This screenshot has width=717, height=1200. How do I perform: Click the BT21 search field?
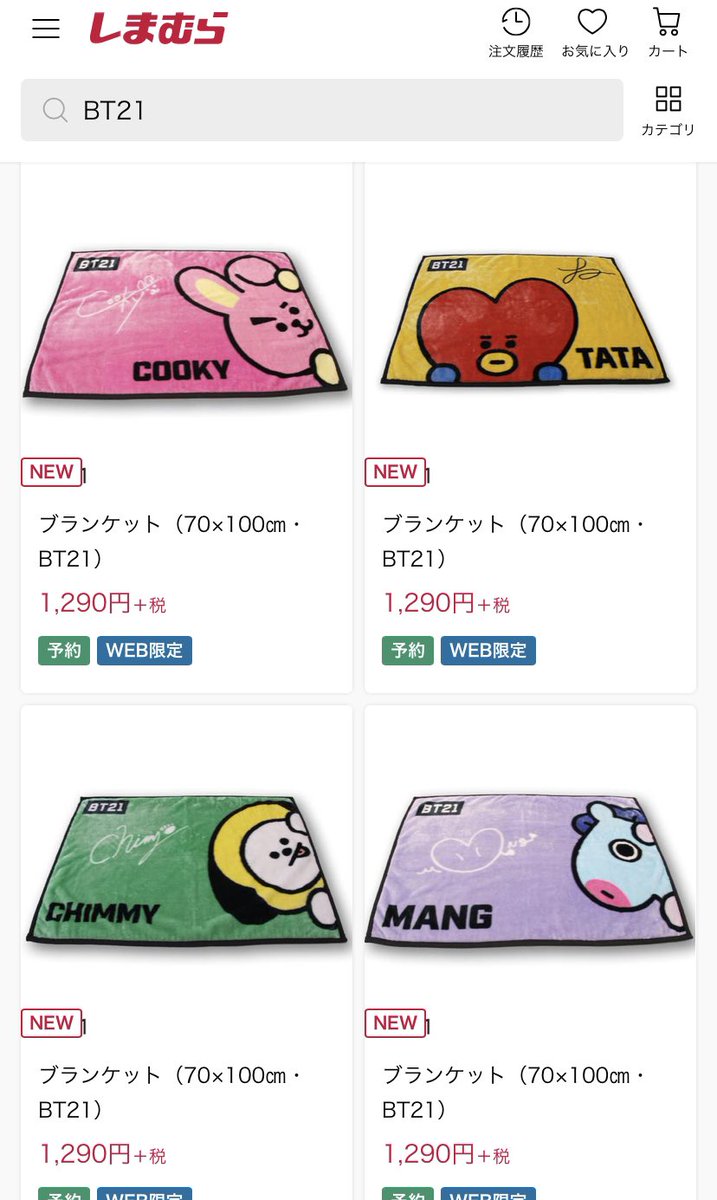tap(322, 110)
